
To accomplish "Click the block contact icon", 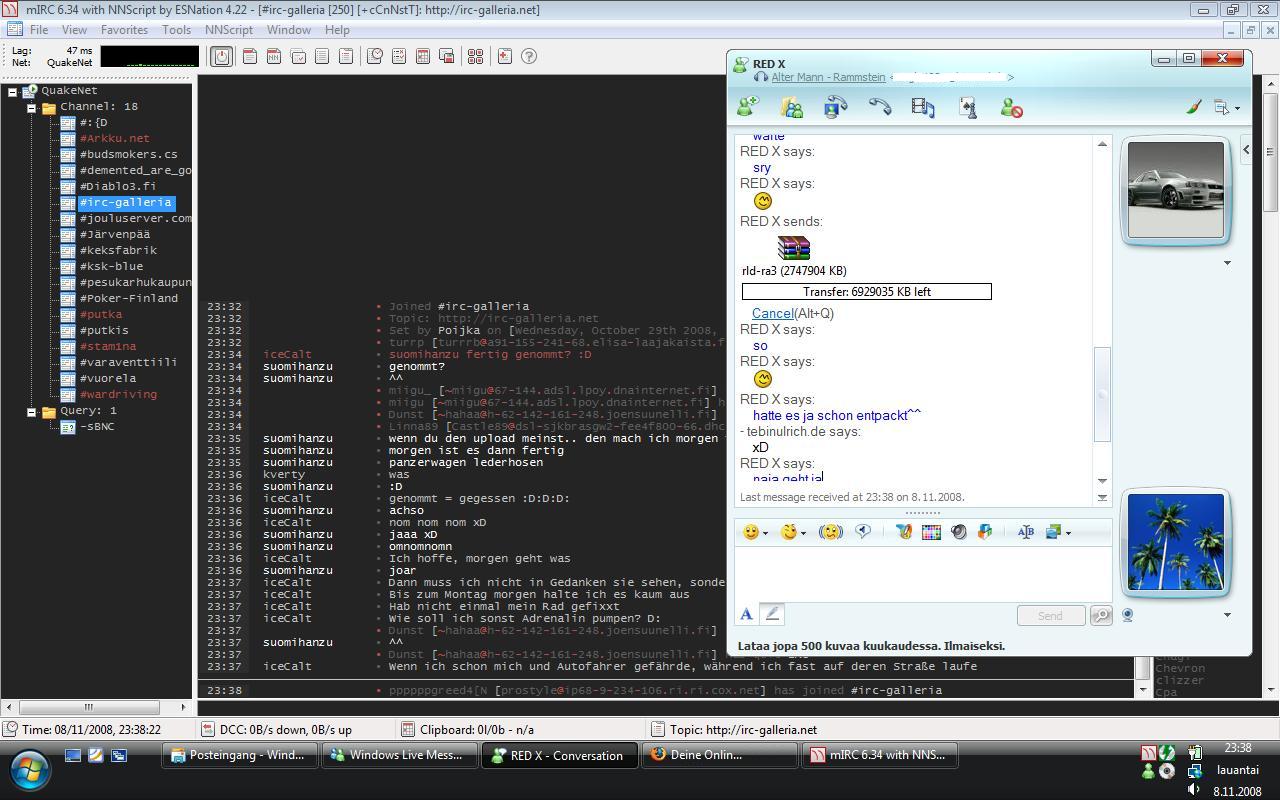I will coord(1011,107).
